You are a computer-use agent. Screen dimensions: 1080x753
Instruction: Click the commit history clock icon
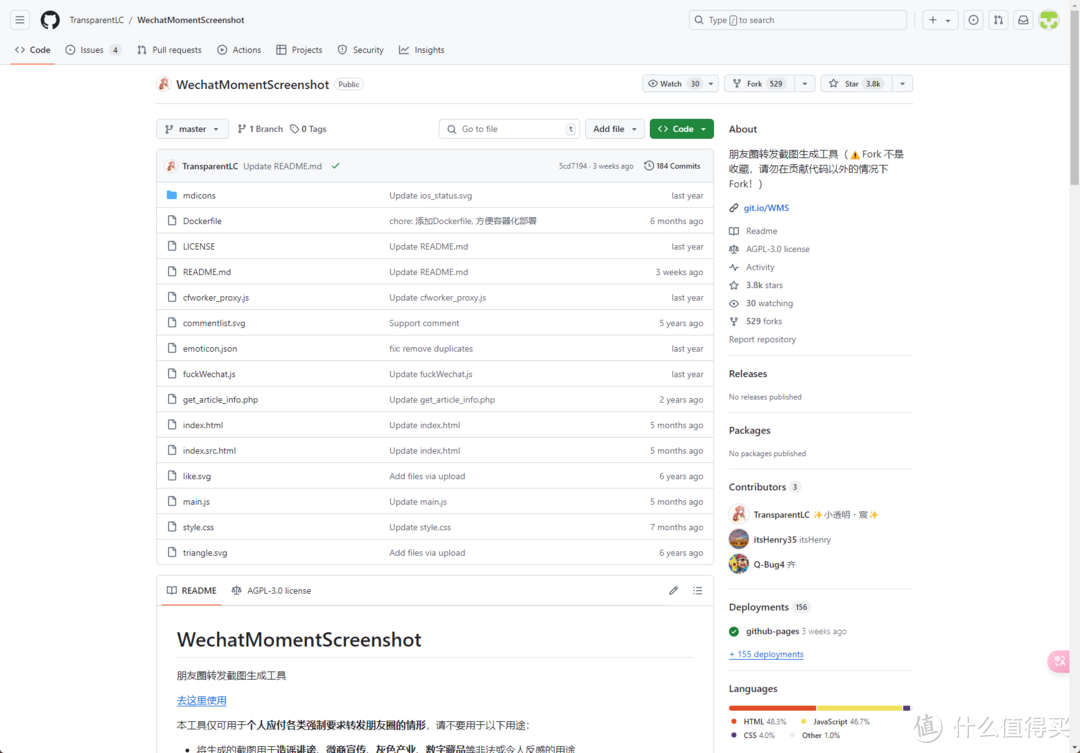tap(649, 166)
